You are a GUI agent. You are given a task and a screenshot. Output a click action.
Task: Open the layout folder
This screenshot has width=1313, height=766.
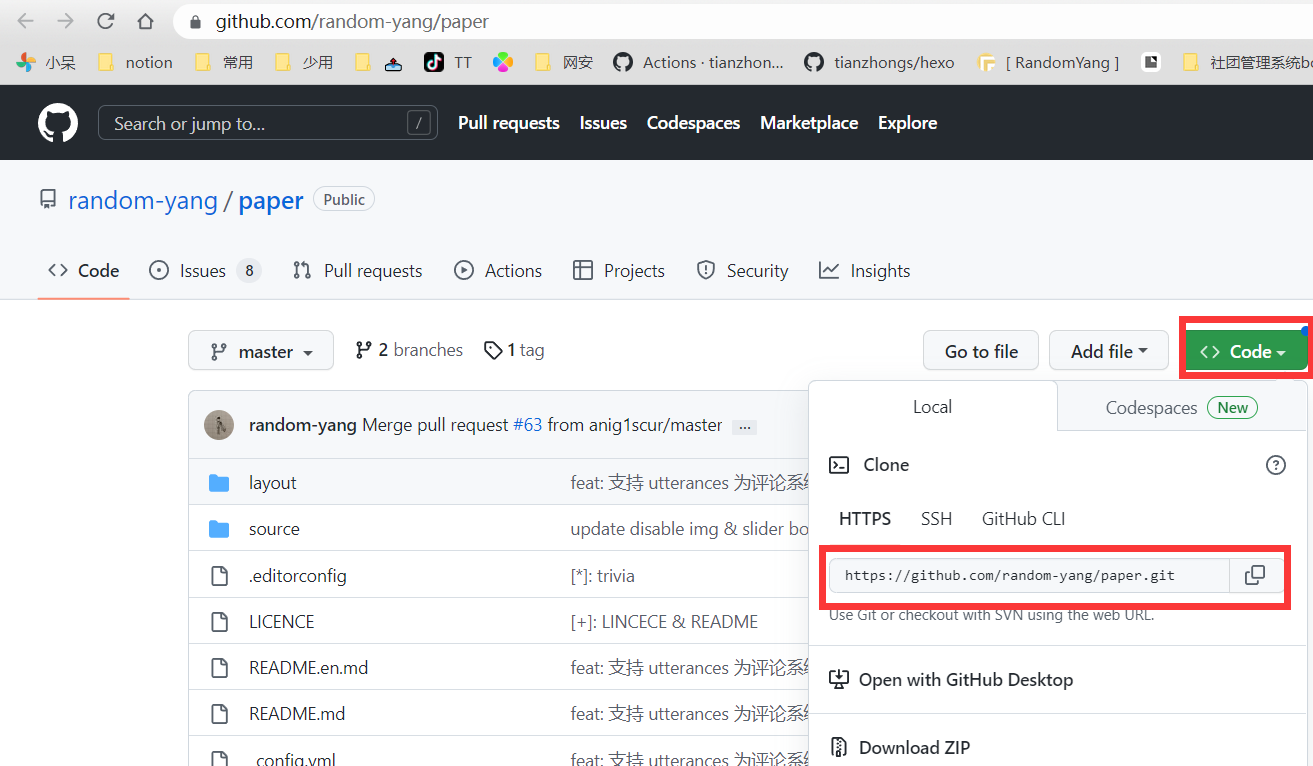(272, 483)
